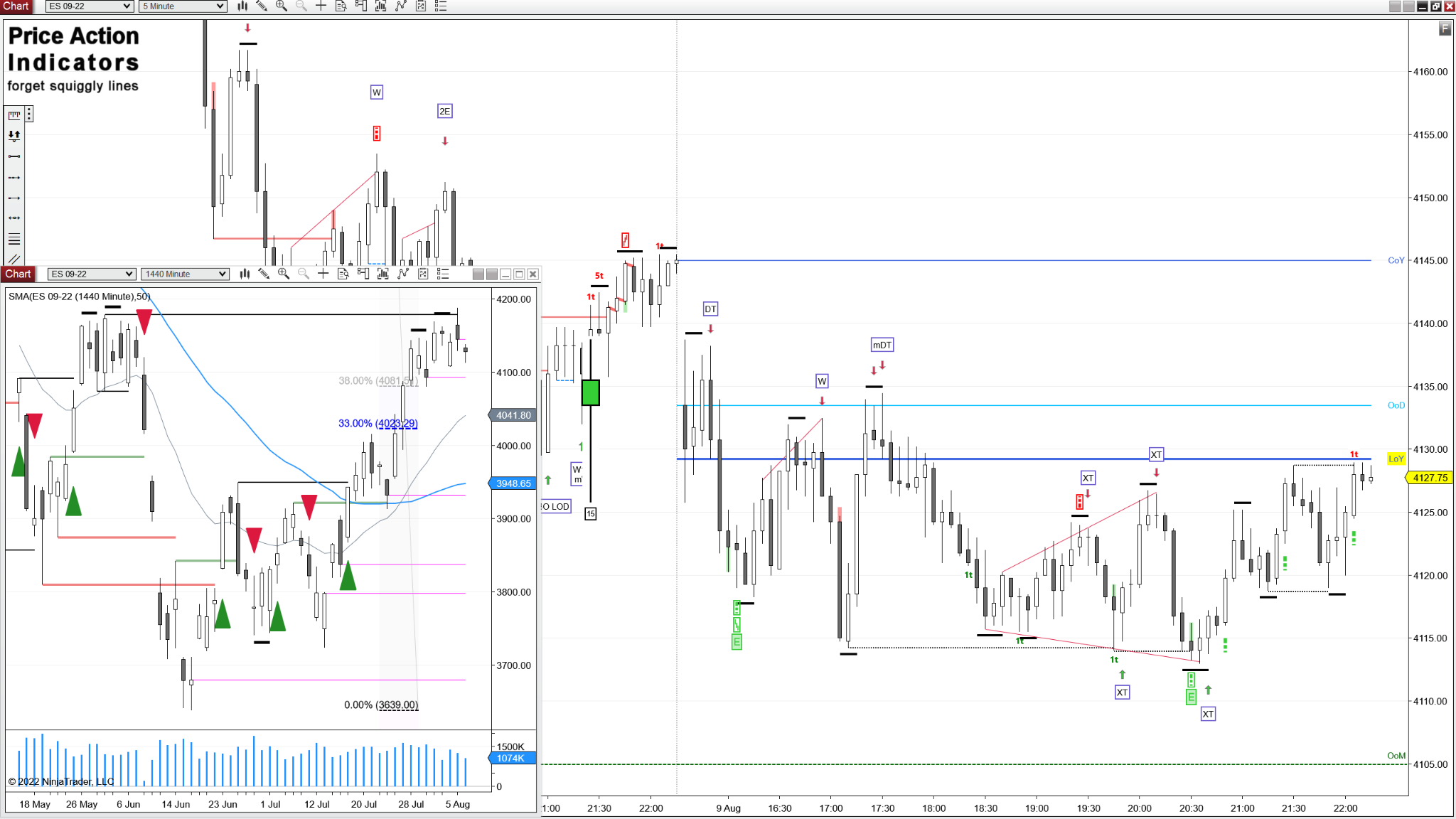Click the blue 3948.65 SMA price marker

(x=513, y=483)
